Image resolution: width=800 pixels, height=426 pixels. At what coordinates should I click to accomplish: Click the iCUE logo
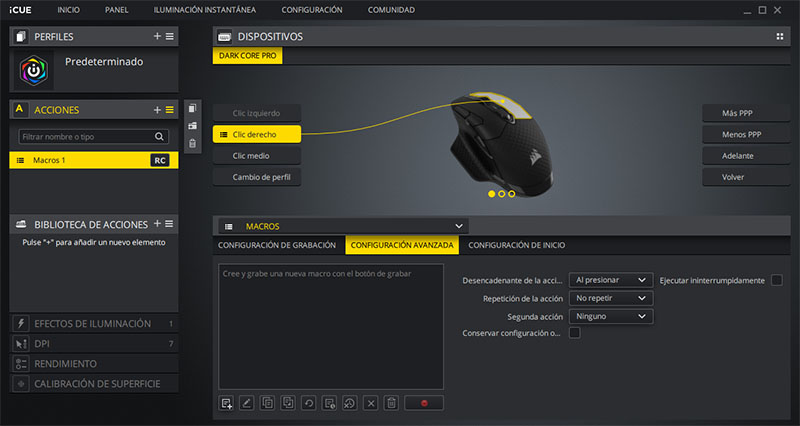tap(20, 10)
